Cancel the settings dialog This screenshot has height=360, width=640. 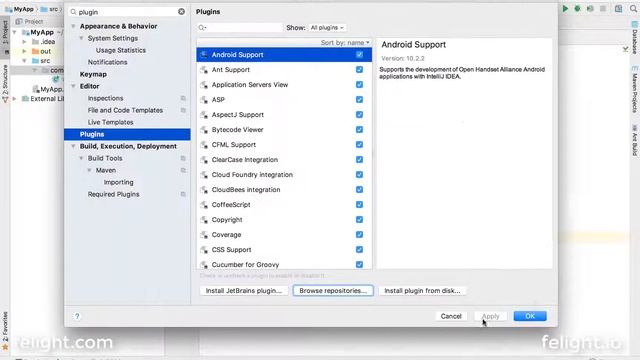(451, 316)
